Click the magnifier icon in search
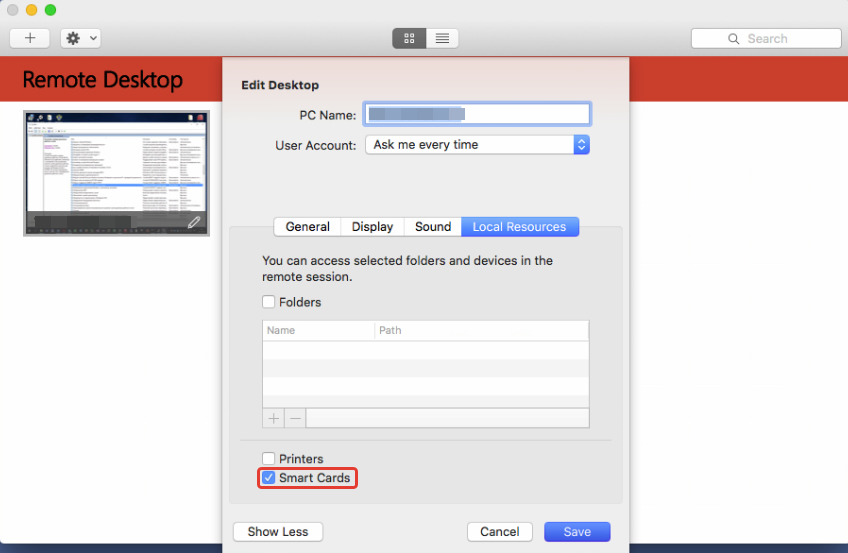This screenshot has width=848, height=553. [x=735, y=39]
